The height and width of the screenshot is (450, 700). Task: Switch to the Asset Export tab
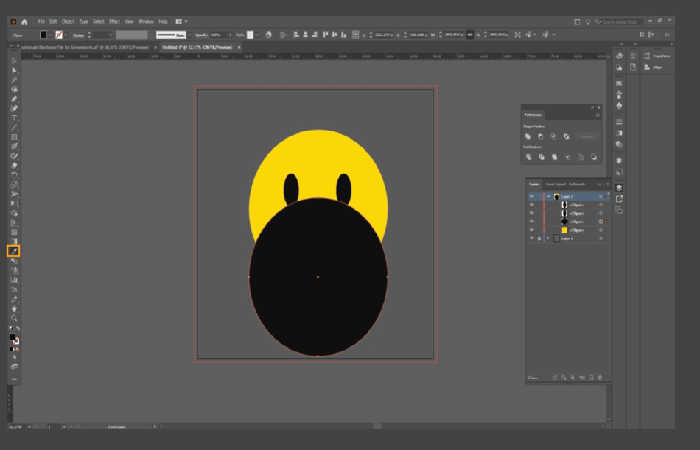(556, 184)
